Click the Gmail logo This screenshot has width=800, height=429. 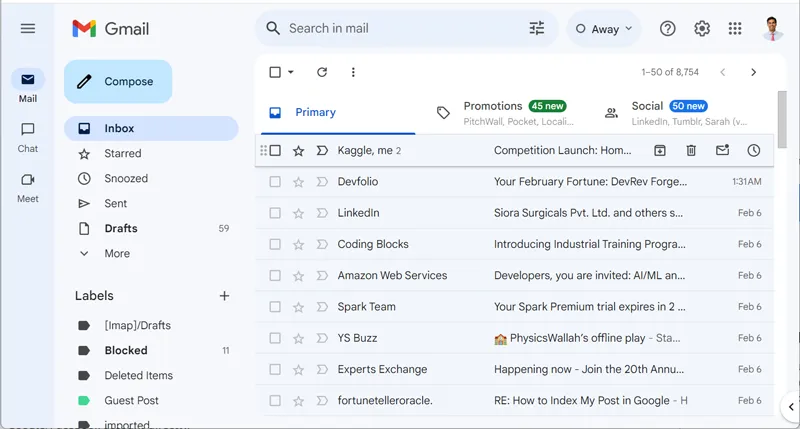tap(111, 29)
